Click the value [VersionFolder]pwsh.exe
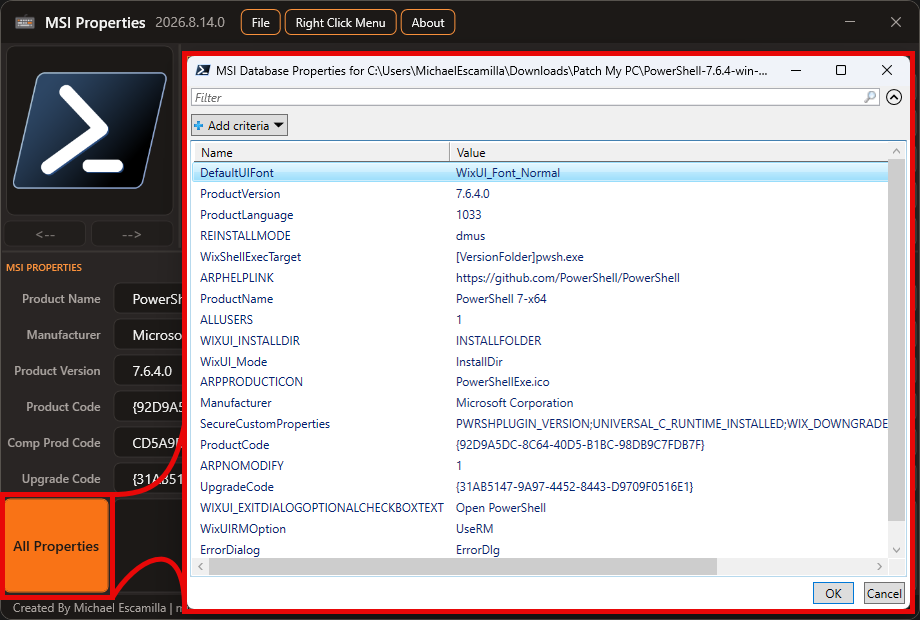Screen dimensions: 920x620 click(x=519, y=257)
